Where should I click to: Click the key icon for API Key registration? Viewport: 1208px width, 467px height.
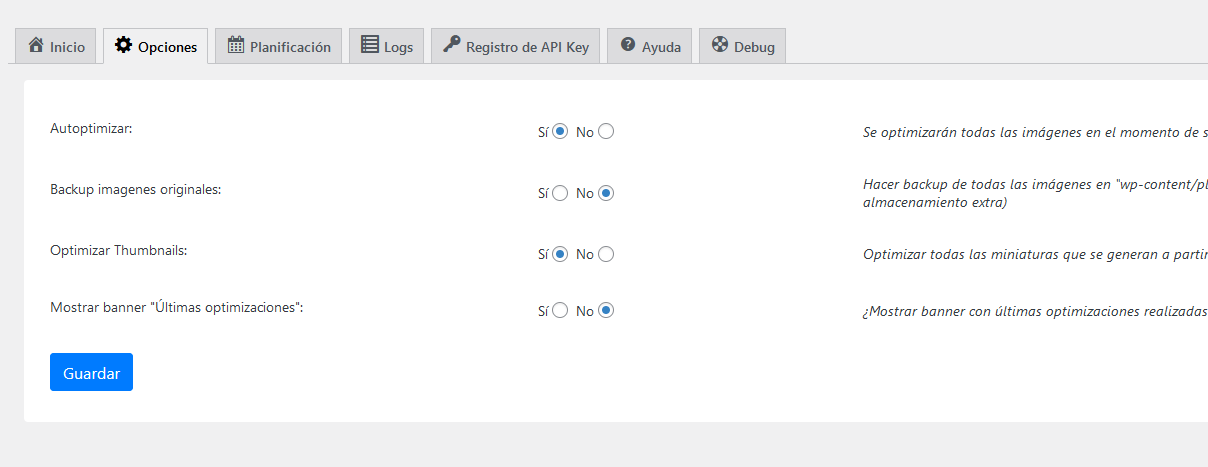[x=452, y=45]
